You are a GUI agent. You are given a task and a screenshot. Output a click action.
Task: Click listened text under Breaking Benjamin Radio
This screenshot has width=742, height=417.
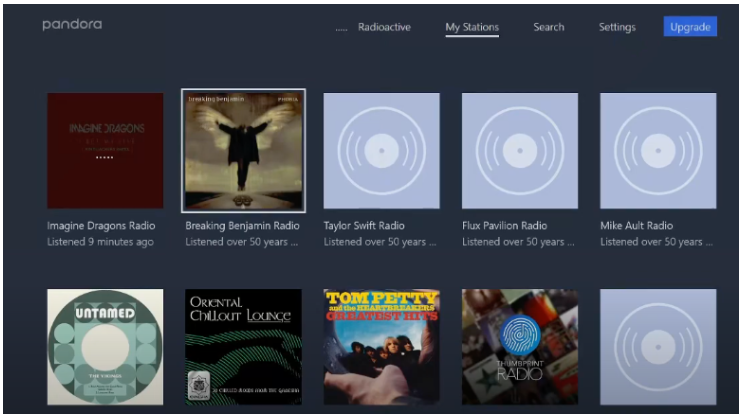click(x=241, y=242)
